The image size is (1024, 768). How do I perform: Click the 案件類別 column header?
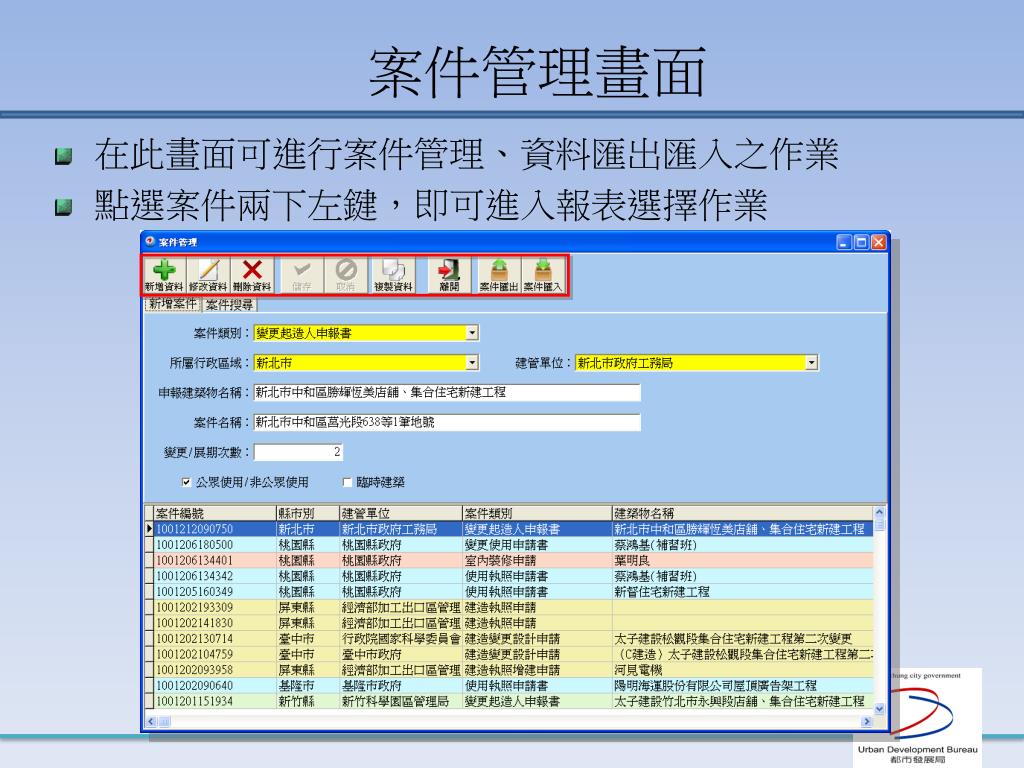point(537,513)
